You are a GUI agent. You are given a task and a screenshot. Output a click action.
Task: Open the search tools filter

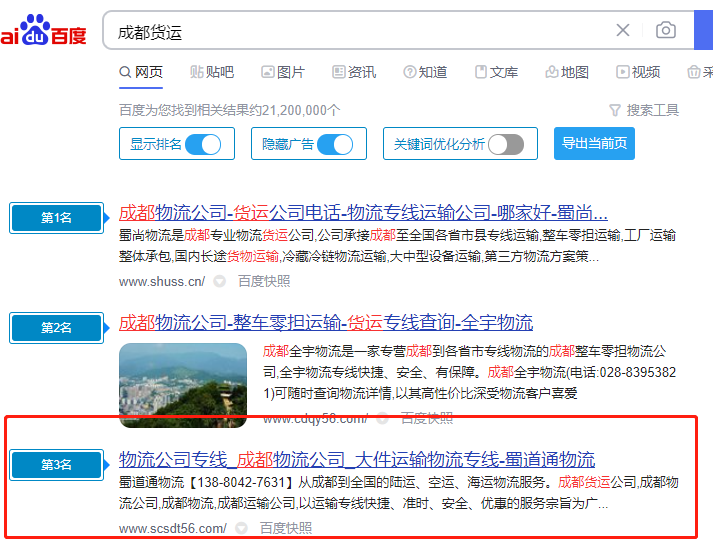pos(643,110)
